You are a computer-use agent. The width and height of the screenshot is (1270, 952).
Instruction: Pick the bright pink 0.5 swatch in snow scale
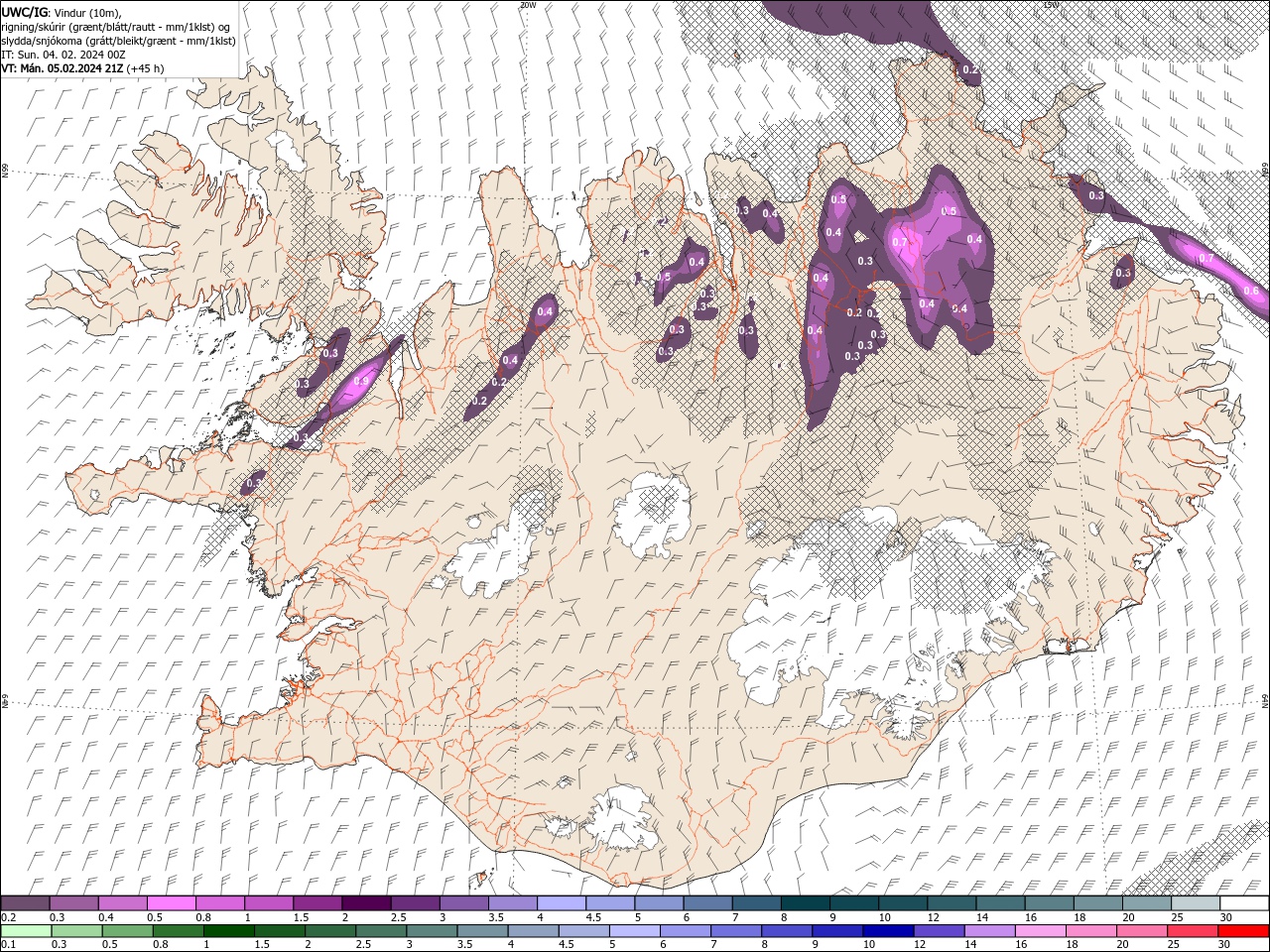pyautogui.click(x=171, y=903)
